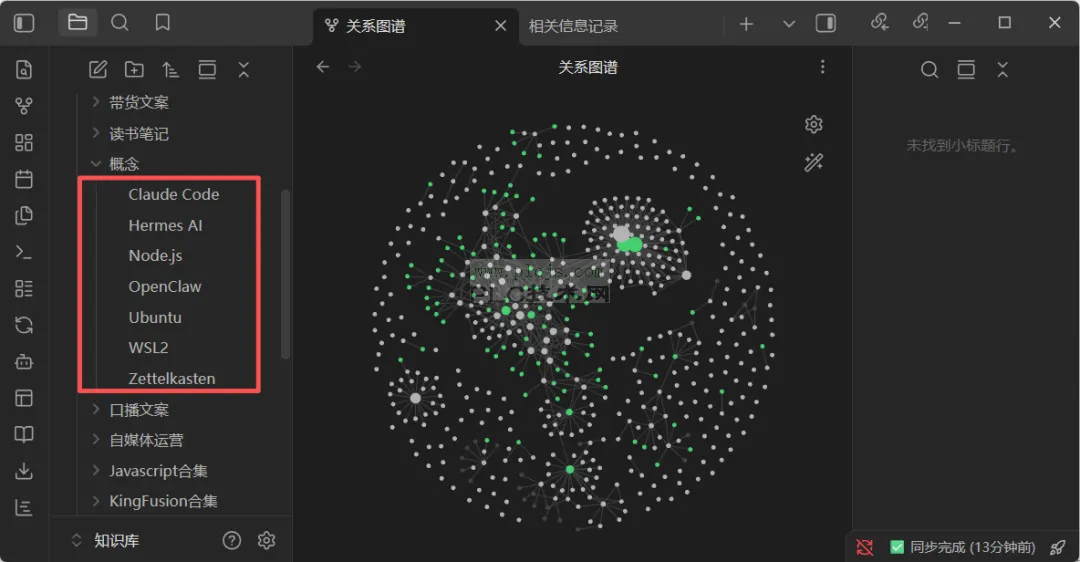Open the daily note calendar icon
This screenshot has width=1080, height=562.
click(x=24, y=179)
